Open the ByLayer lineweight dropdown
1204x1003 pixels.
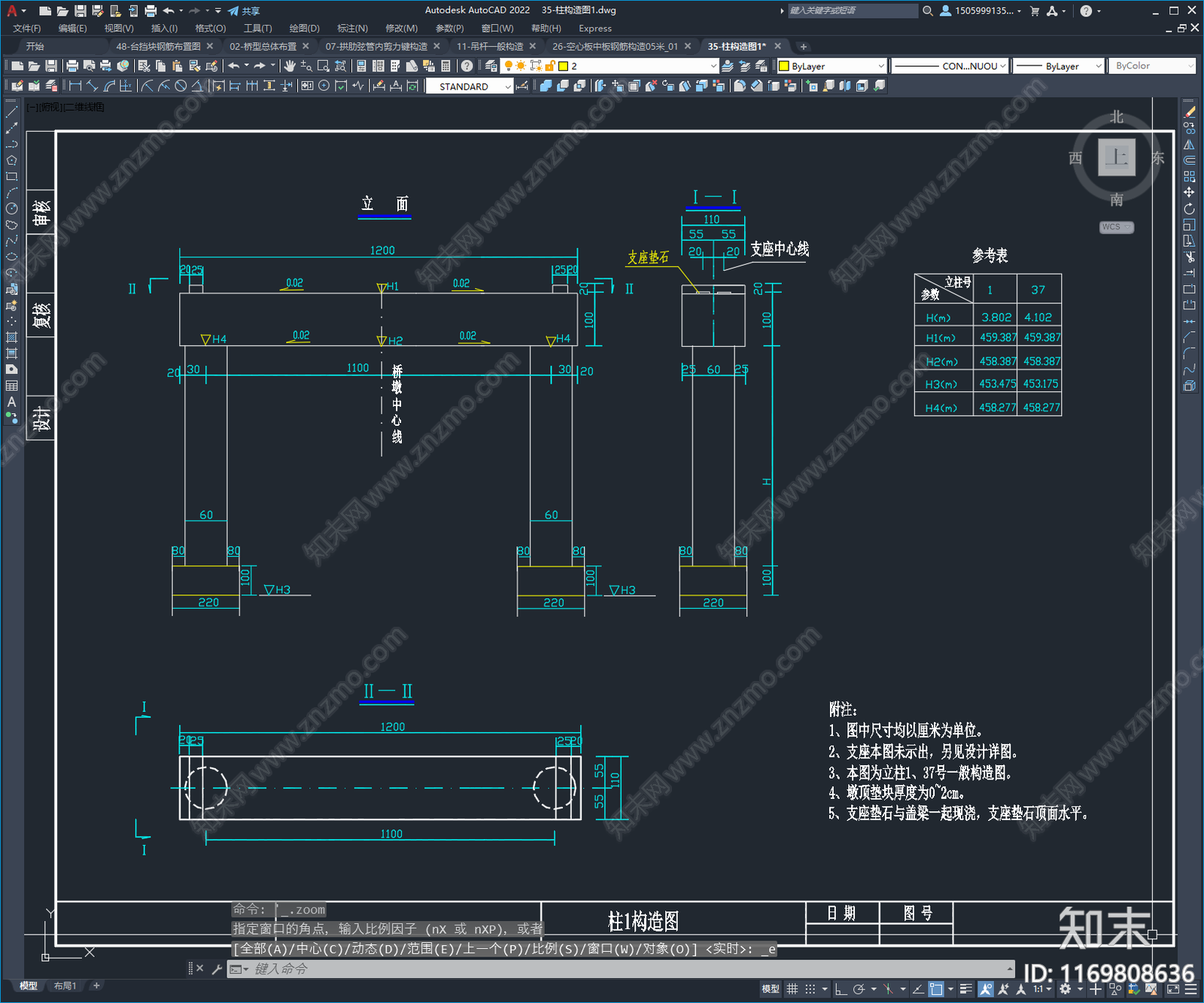(x=1059, y=66)
